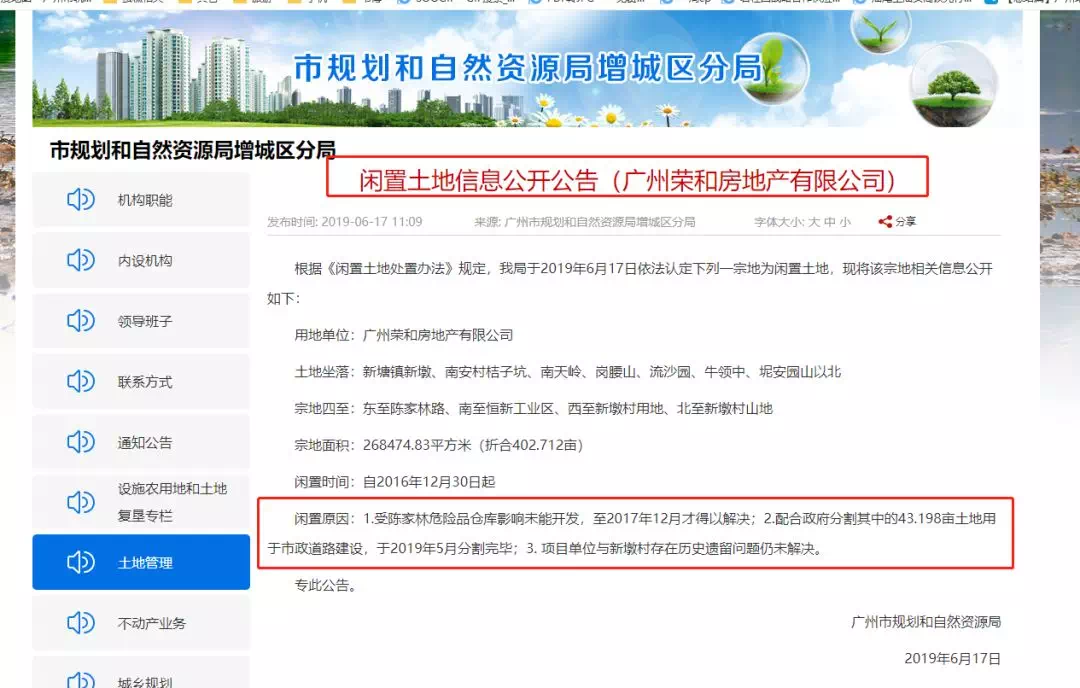This screenshot has width=1080, height=688.
Task: Set font size to 大
Action: 814,222
